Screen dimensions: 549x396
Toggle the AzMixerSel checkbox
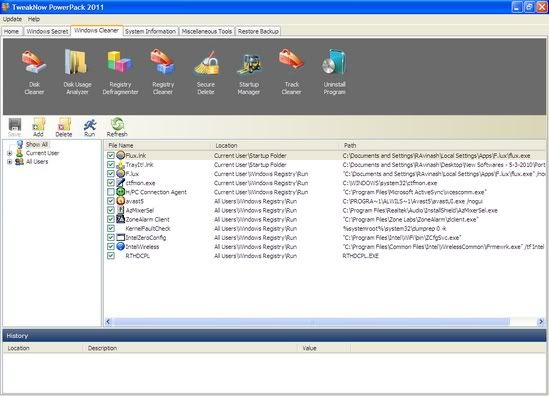click(x=111, y=210)
